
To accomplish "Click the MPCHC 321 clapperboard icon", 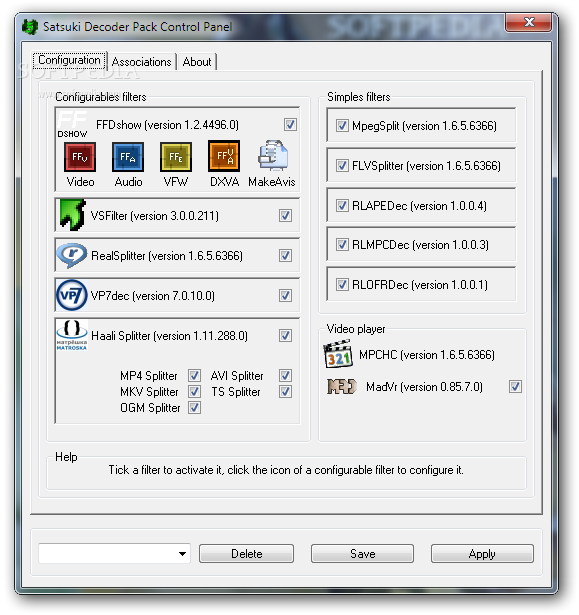I will coord(338,354).
